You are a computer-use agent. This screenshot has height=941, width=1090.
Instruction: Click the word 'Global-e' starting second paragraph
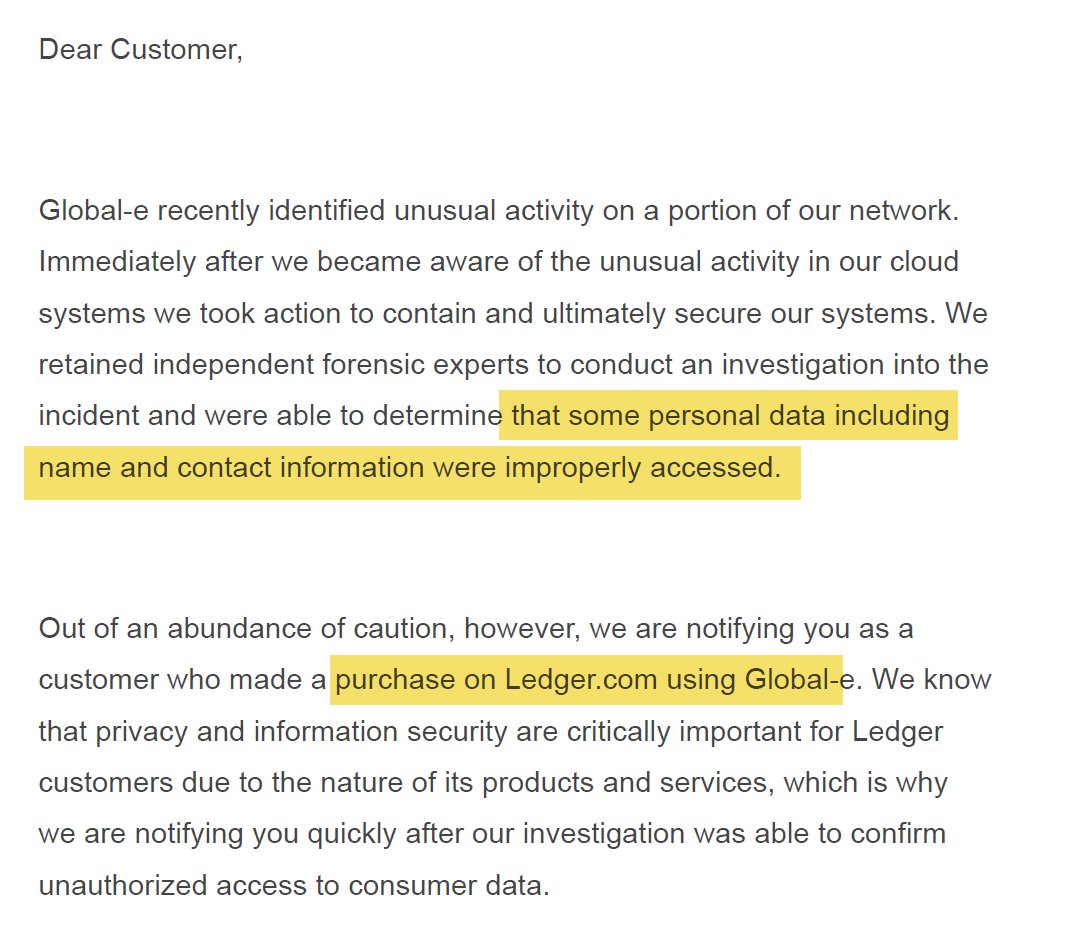pos(94,211)
